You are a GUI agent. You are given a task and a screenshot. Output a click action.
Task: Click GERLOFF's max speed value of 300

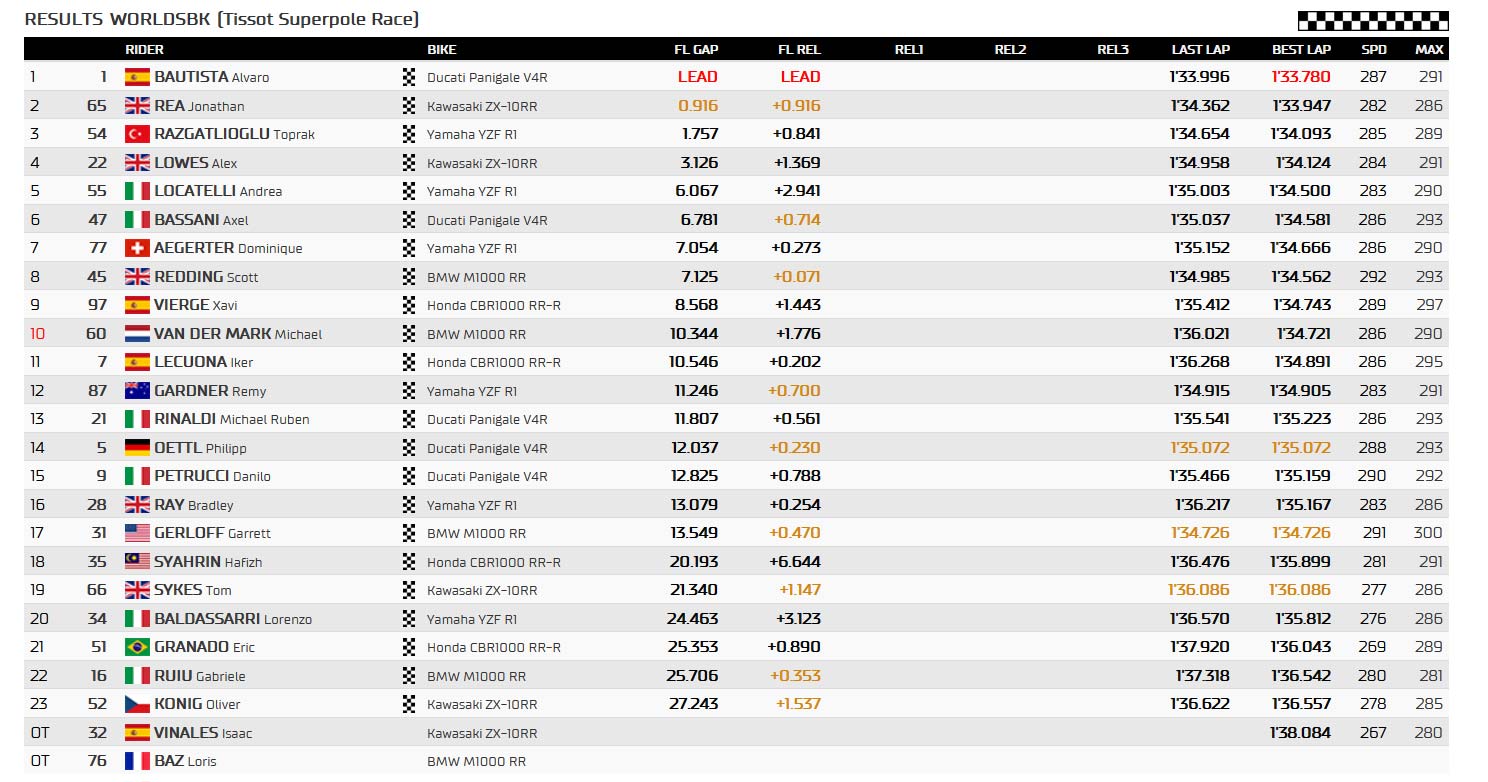(1429, 533)
